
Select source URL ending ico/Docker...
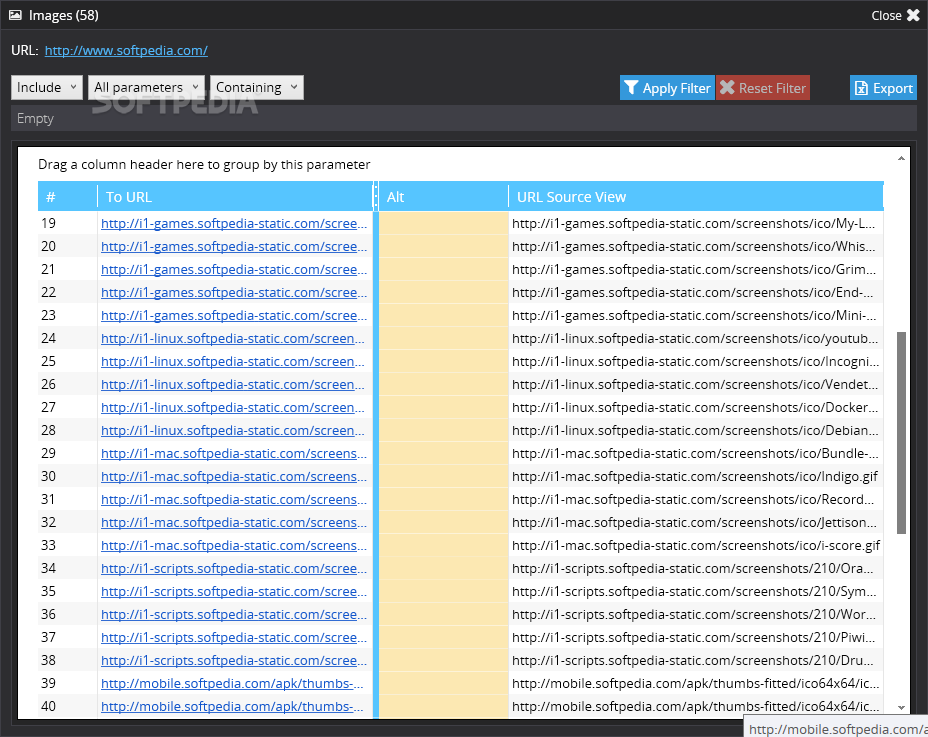[695, 408]
